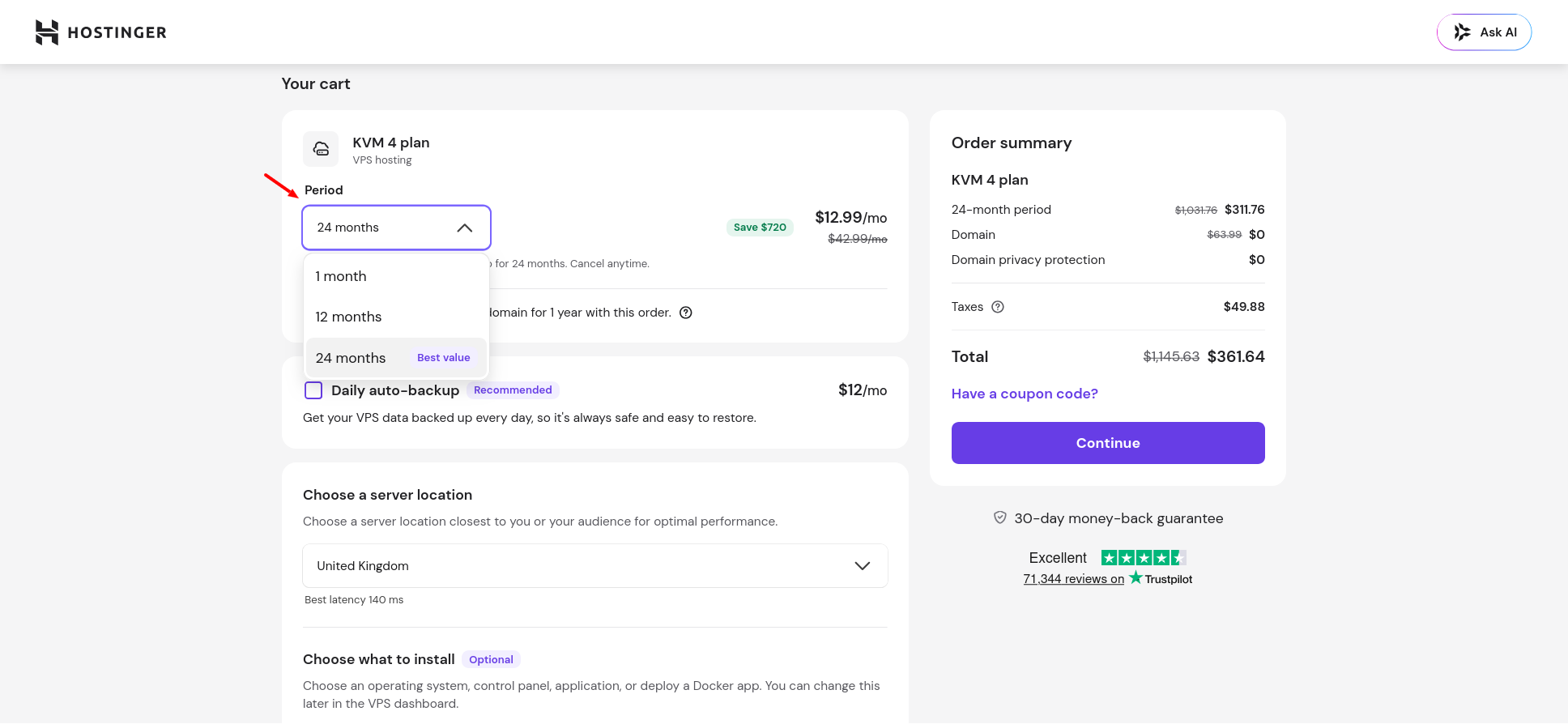Screen dimensions: 1568x724
Task: Click the Best latency 140 ms text
Action: click(x=354, y=600)
